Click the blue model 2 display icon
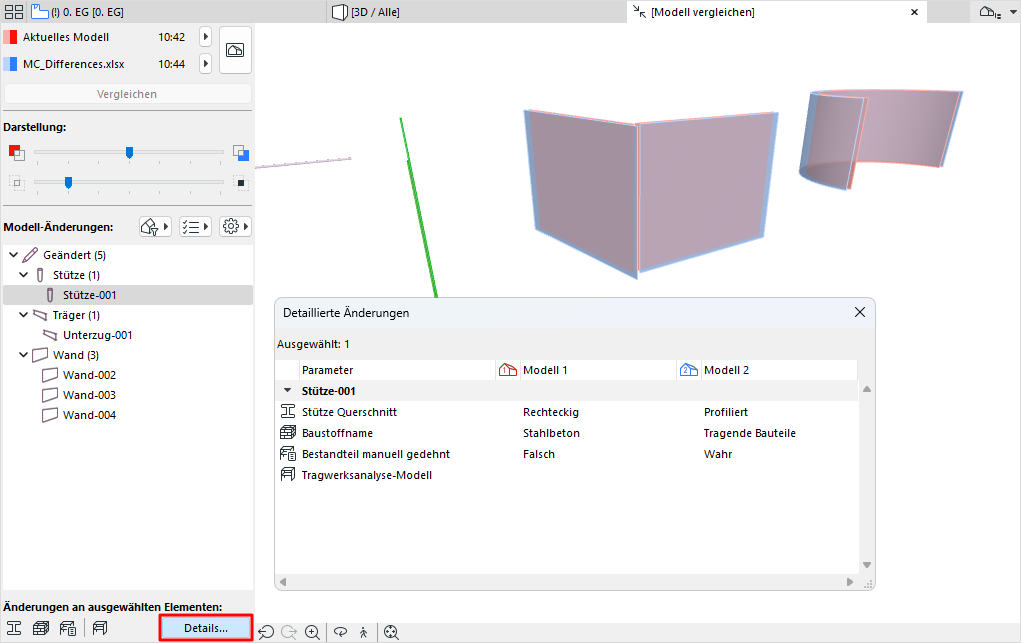Viewport: 1021px width, 643px height. pos(241,152)
